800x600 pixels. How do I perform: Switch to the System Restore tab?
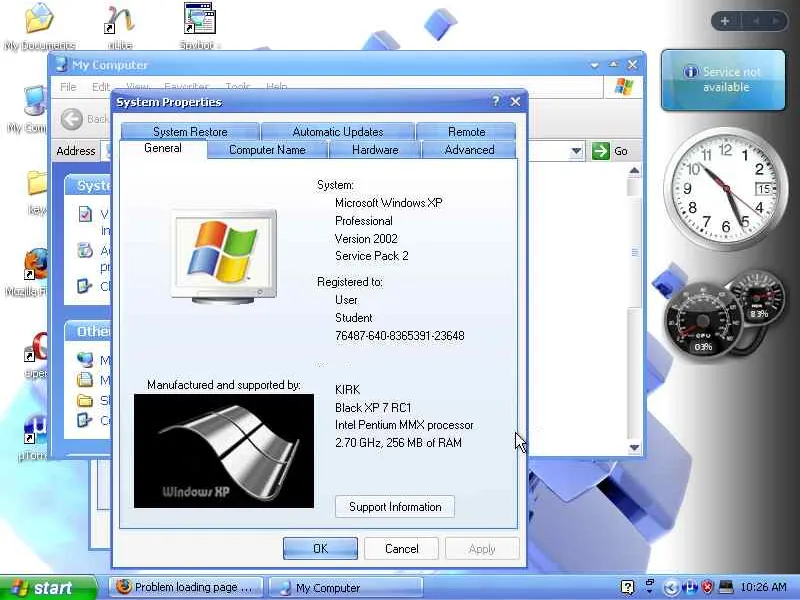(x=190, y=132)
